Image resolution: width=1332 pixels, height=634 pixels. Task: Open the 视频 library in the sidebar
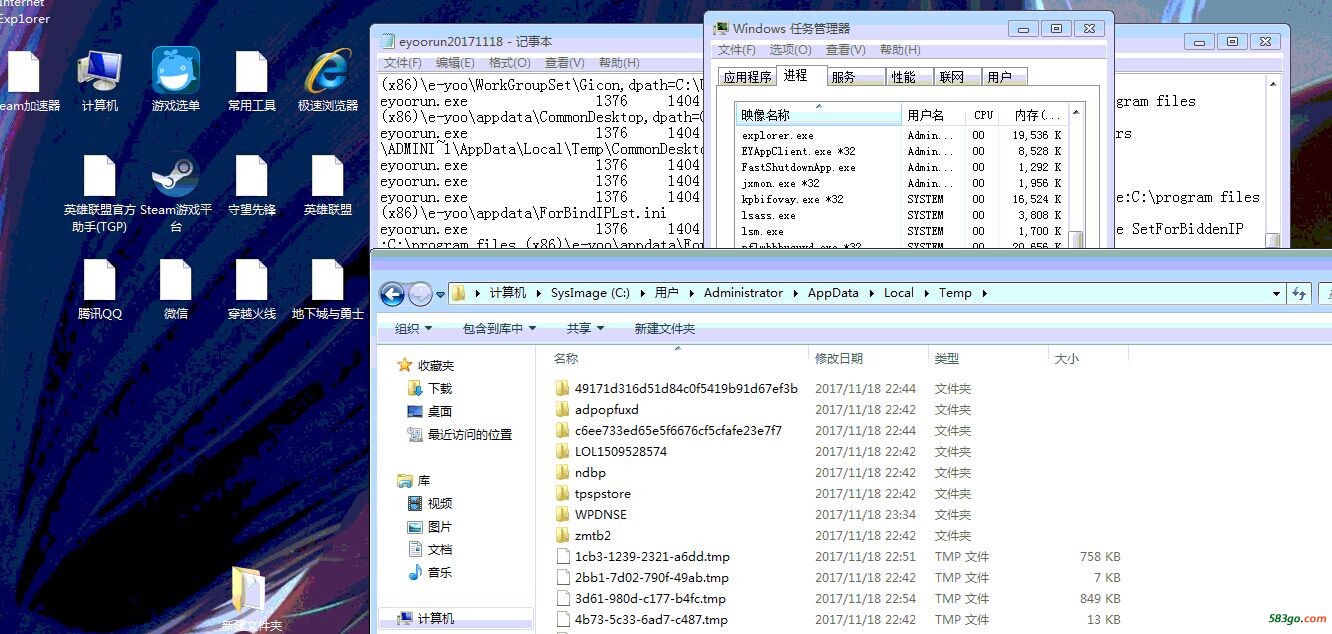[431, 503]
